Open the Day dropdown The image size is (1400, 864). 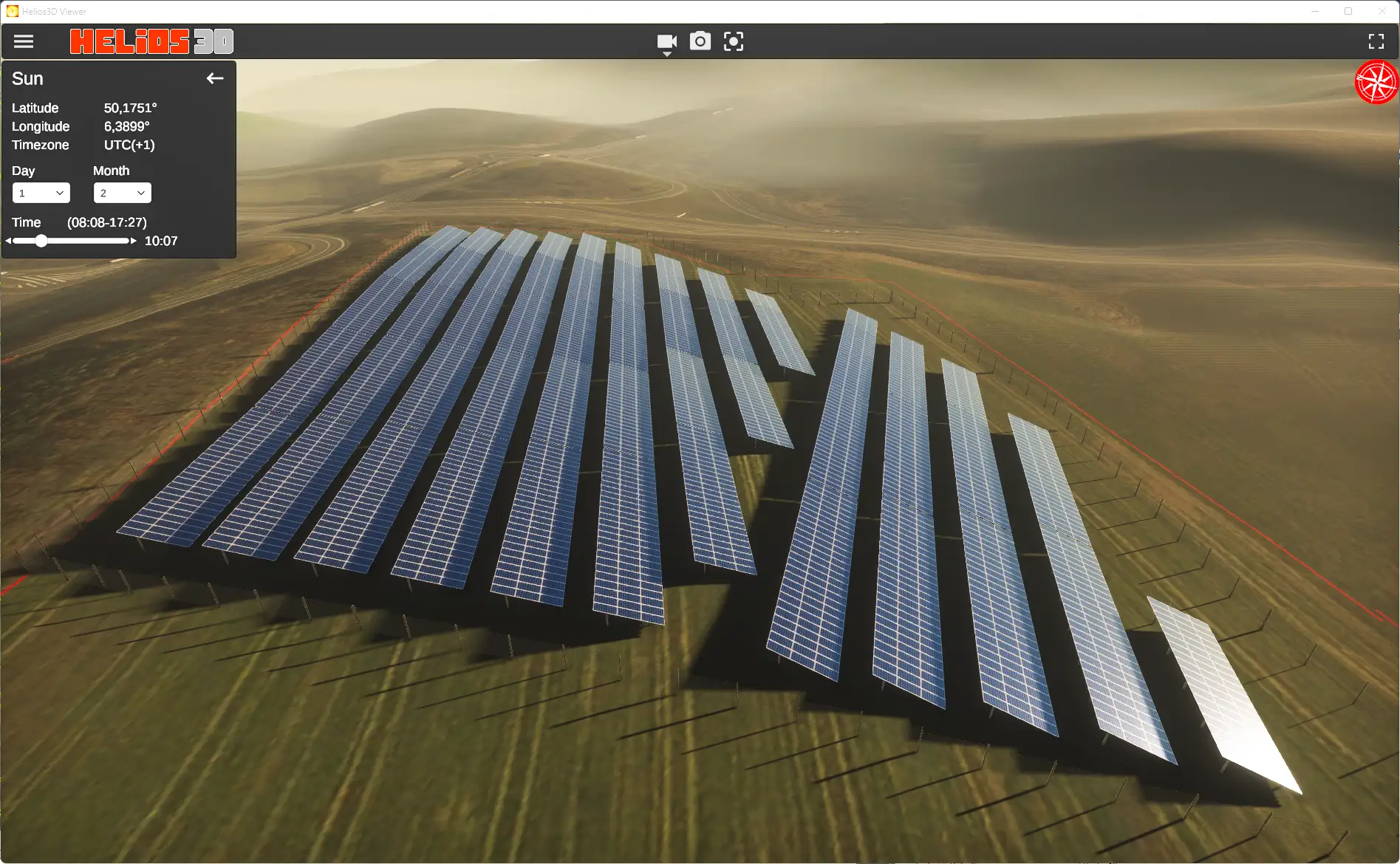41,193
